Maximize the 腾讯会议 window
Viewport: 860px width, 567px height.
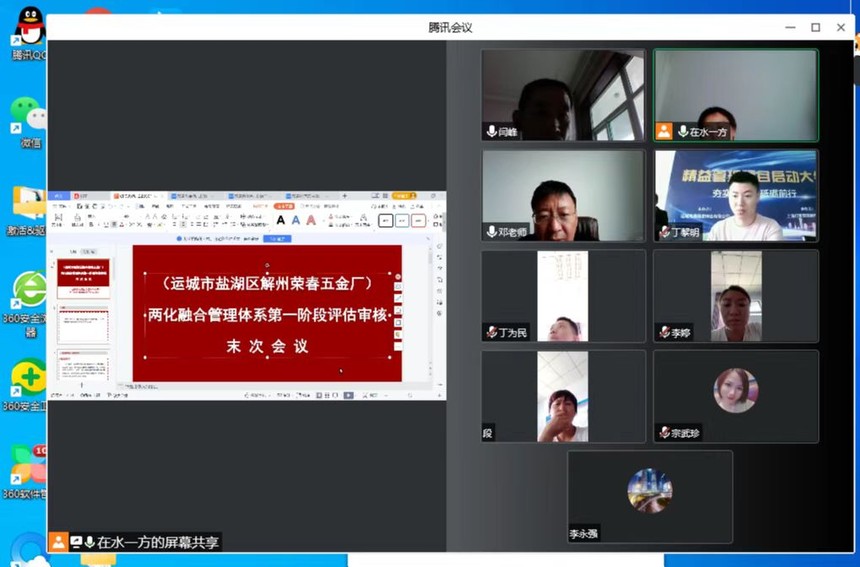[x=816, y=27]
